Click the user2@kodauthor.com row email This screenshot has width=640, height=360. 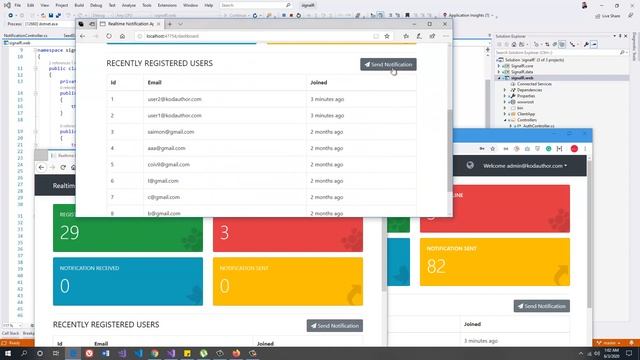[x=174, y=99]
